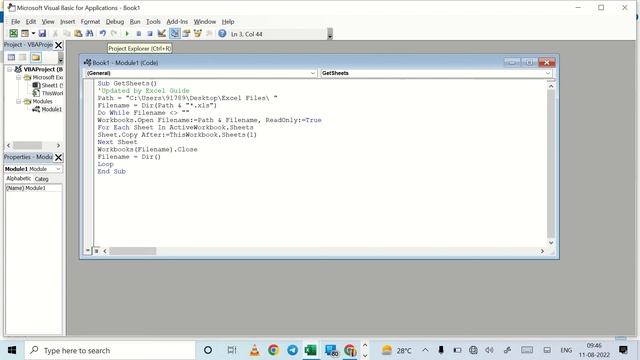Open the View menu
The image size is (640, 360).
pyautogui.click(x=48, y=22)
